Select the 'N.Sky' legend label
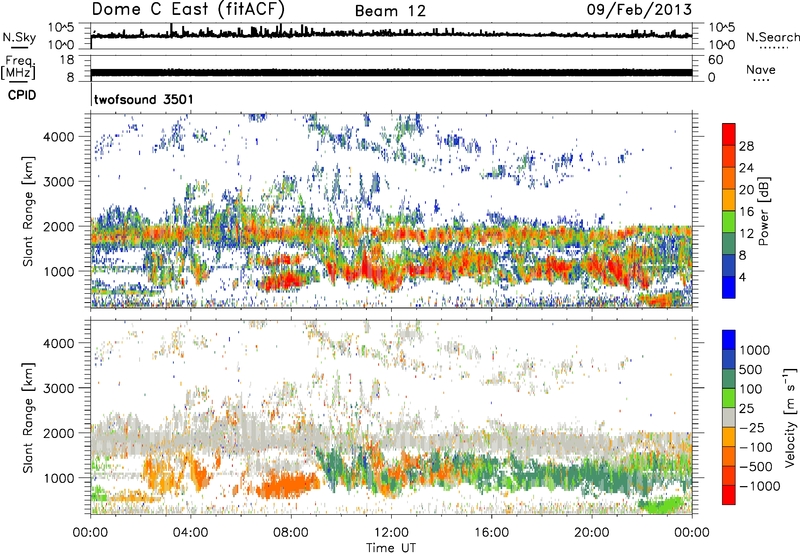The image size is (800, 554). point(19,37)
